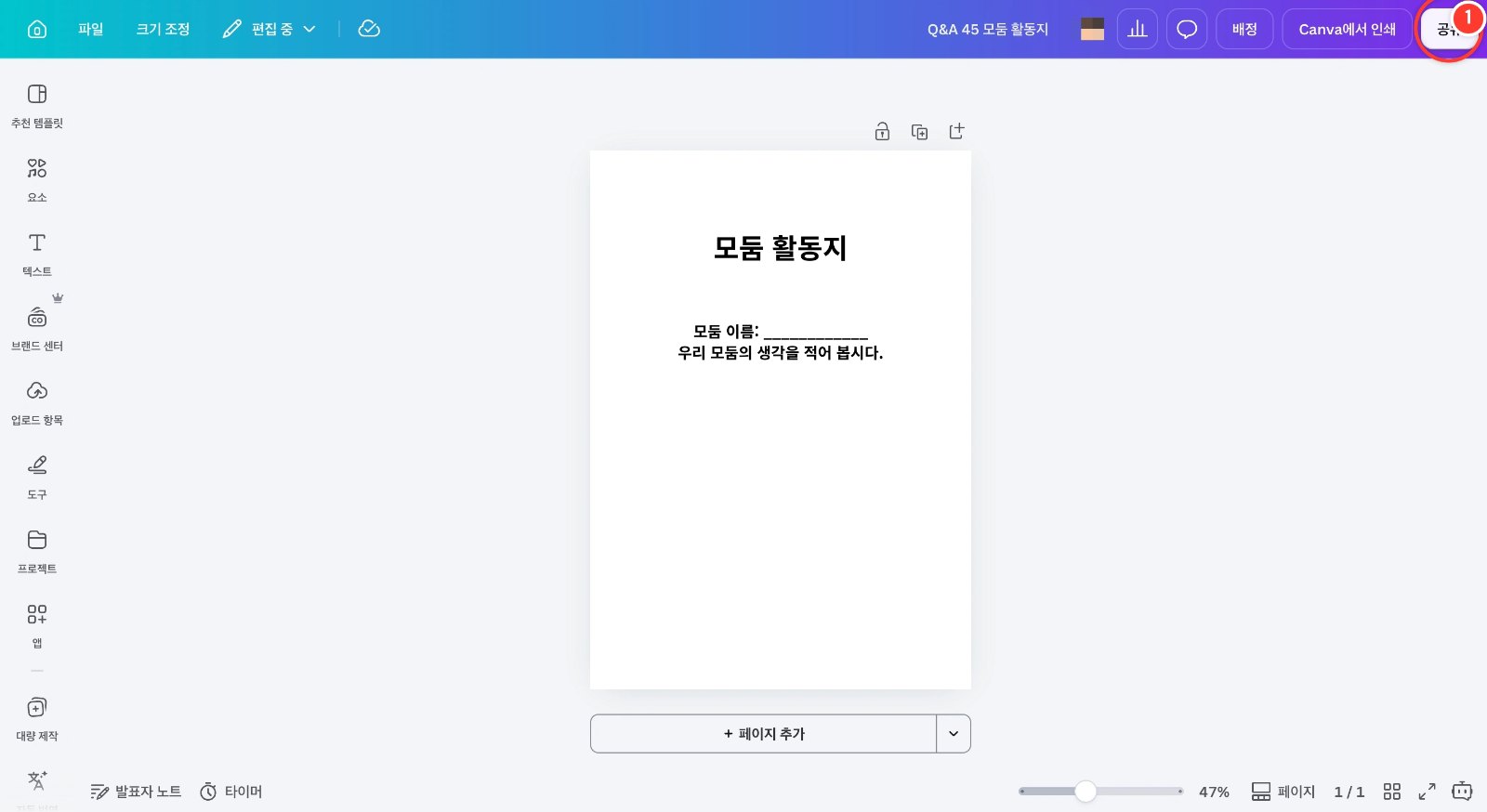1487x812 pixels.
Task: Enter fullscreen with the expand arrows icon
Action: (1427, 792)
